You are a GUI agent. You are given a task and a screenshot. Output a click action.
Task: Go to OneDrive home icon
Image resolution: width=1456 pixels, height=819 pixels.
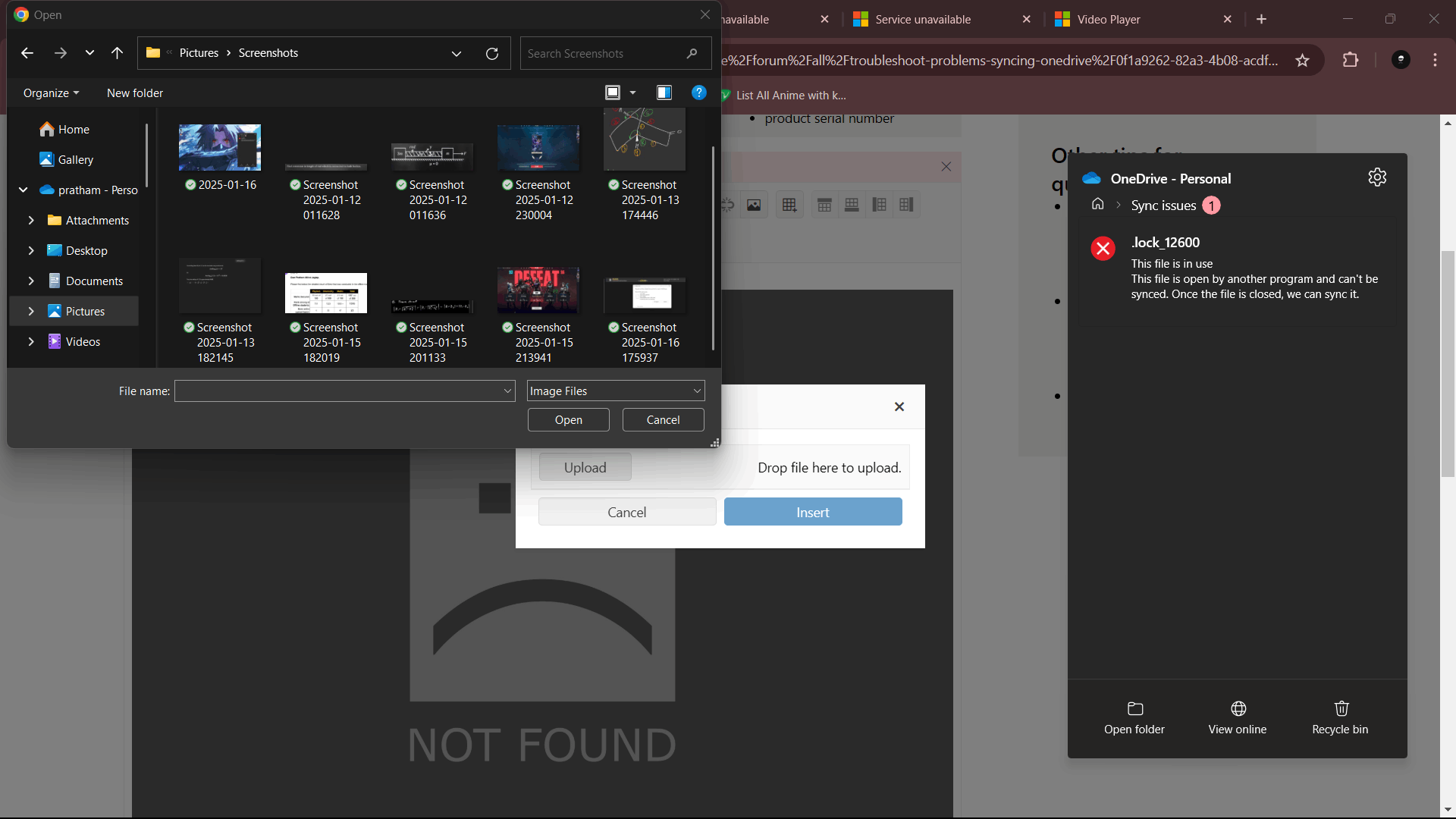click(1097, 205)
